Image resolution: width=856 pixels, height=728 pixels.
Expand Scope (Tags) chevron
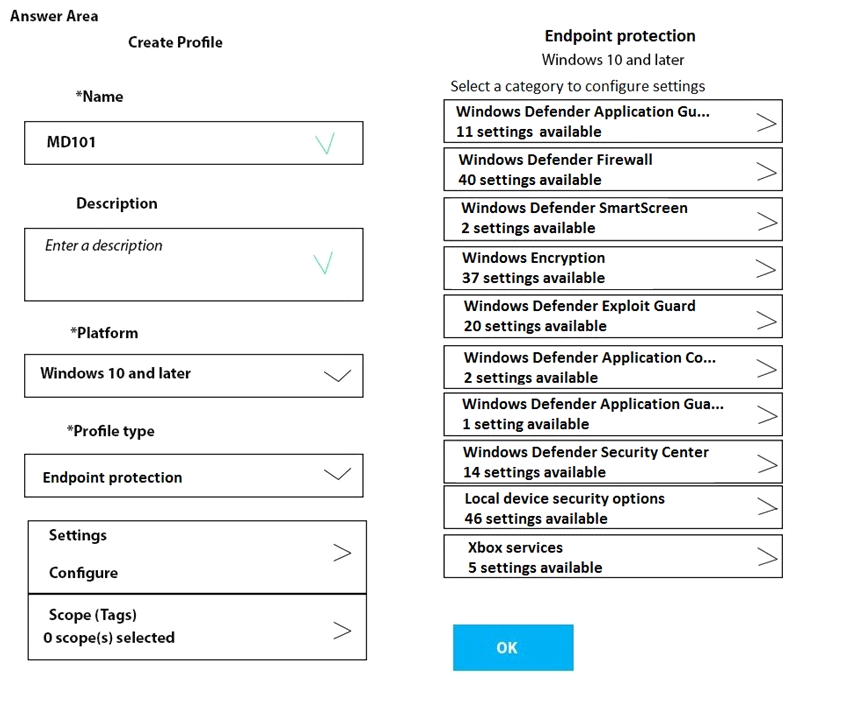click(x=342, y=630)
